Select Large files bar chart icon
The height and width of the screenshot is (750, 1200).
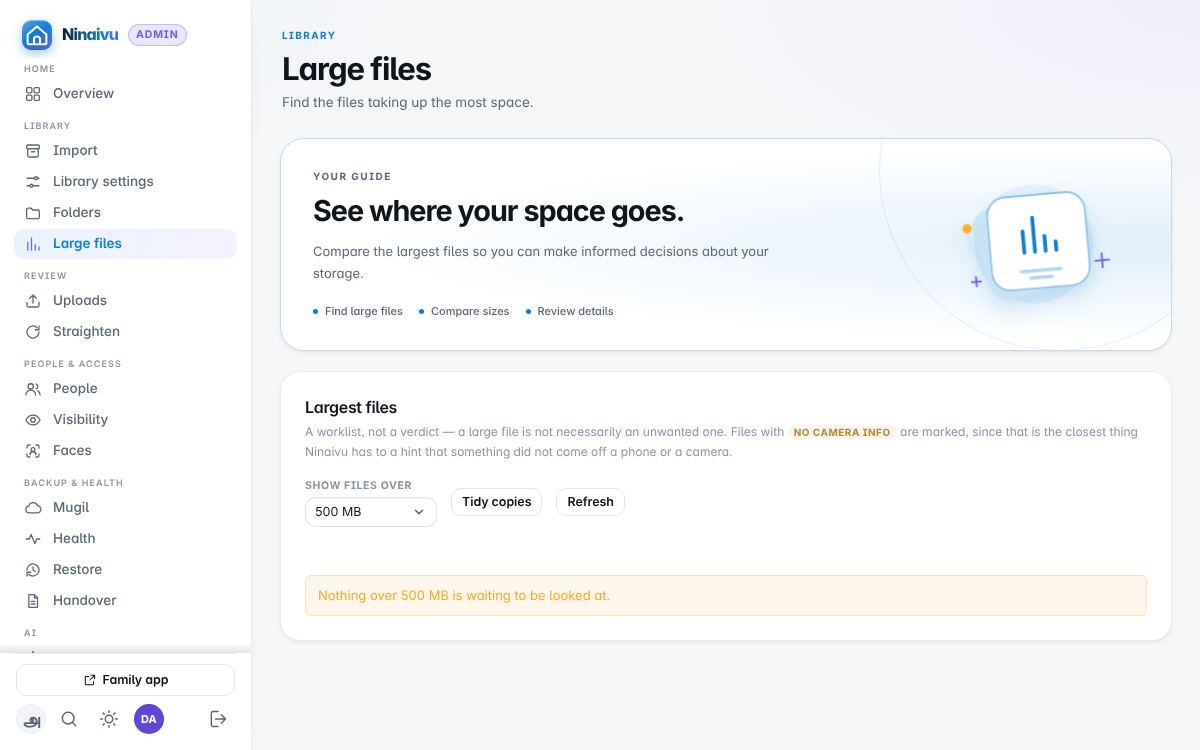(x=33, y=244)
